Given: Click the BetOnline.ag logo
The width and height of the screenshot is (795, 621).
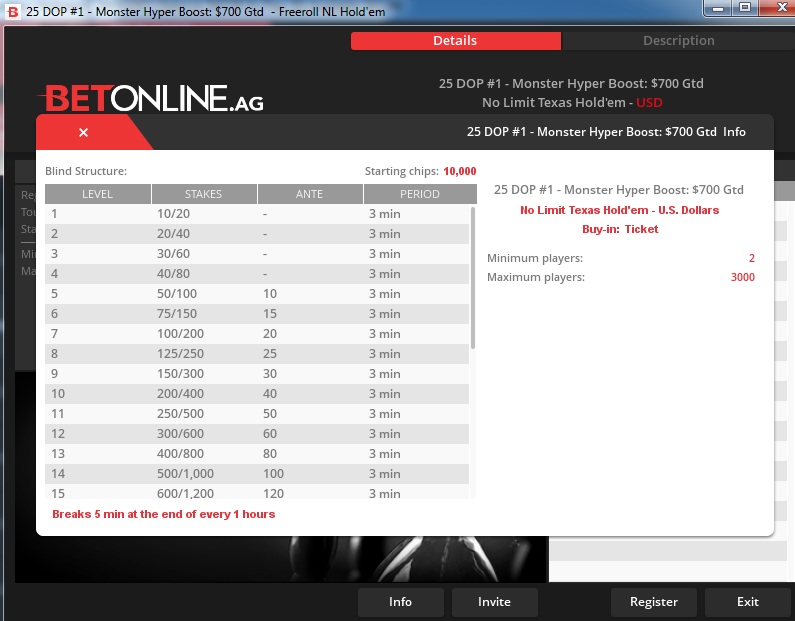Looking at the screenshot, I should click(151, 98).
